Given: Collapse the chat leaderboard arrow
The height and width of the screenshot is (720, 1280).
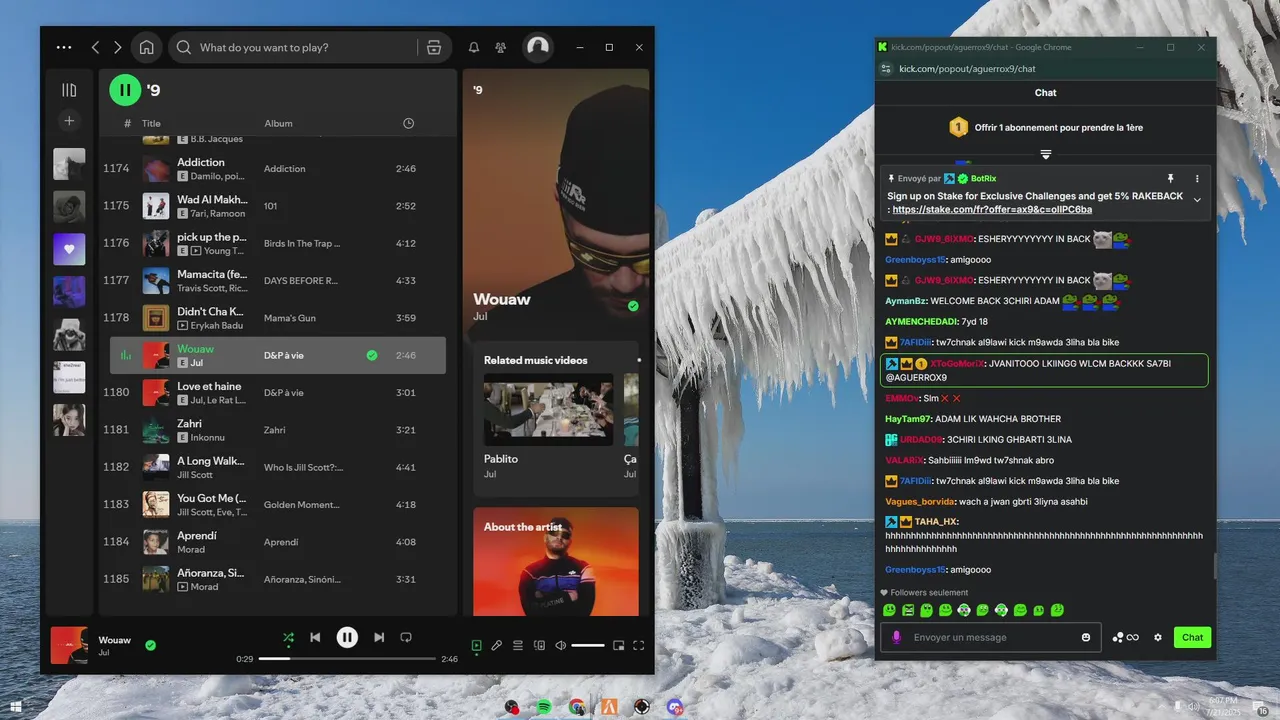Looking at the screenshot, I should pyautogui.click(x=1046, y=154).
